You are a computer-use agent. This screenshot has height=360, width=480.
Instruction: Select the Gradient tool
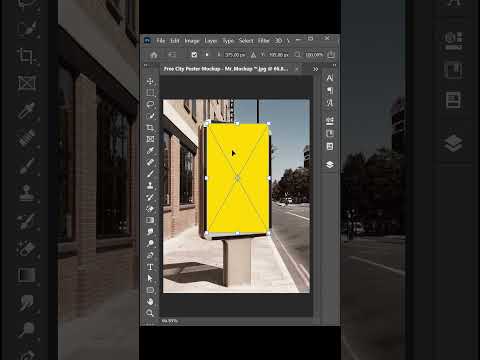[150, 220]
